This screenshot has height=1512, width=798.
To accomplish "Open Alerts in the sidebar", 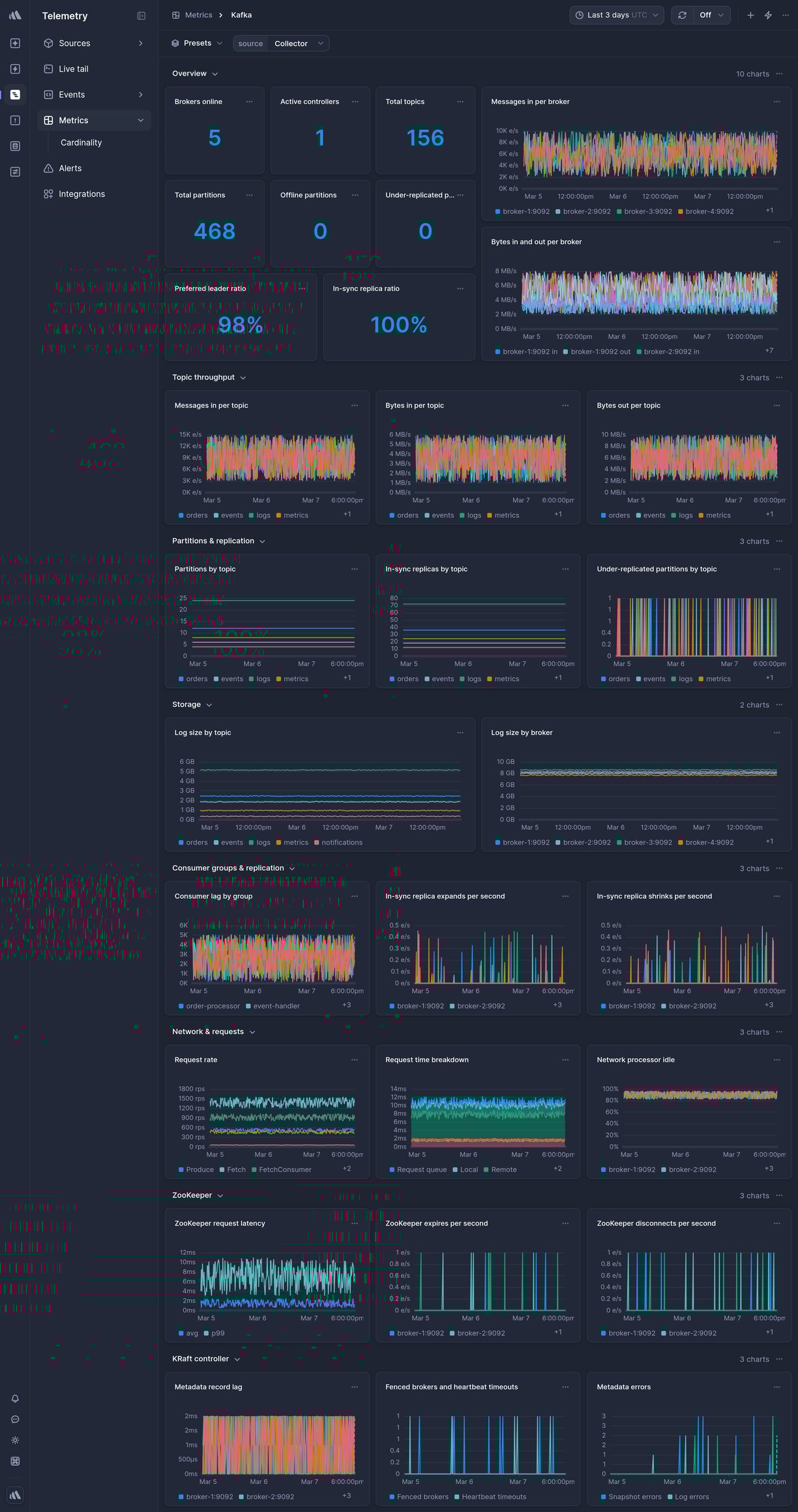I will [x=94, y=168].
